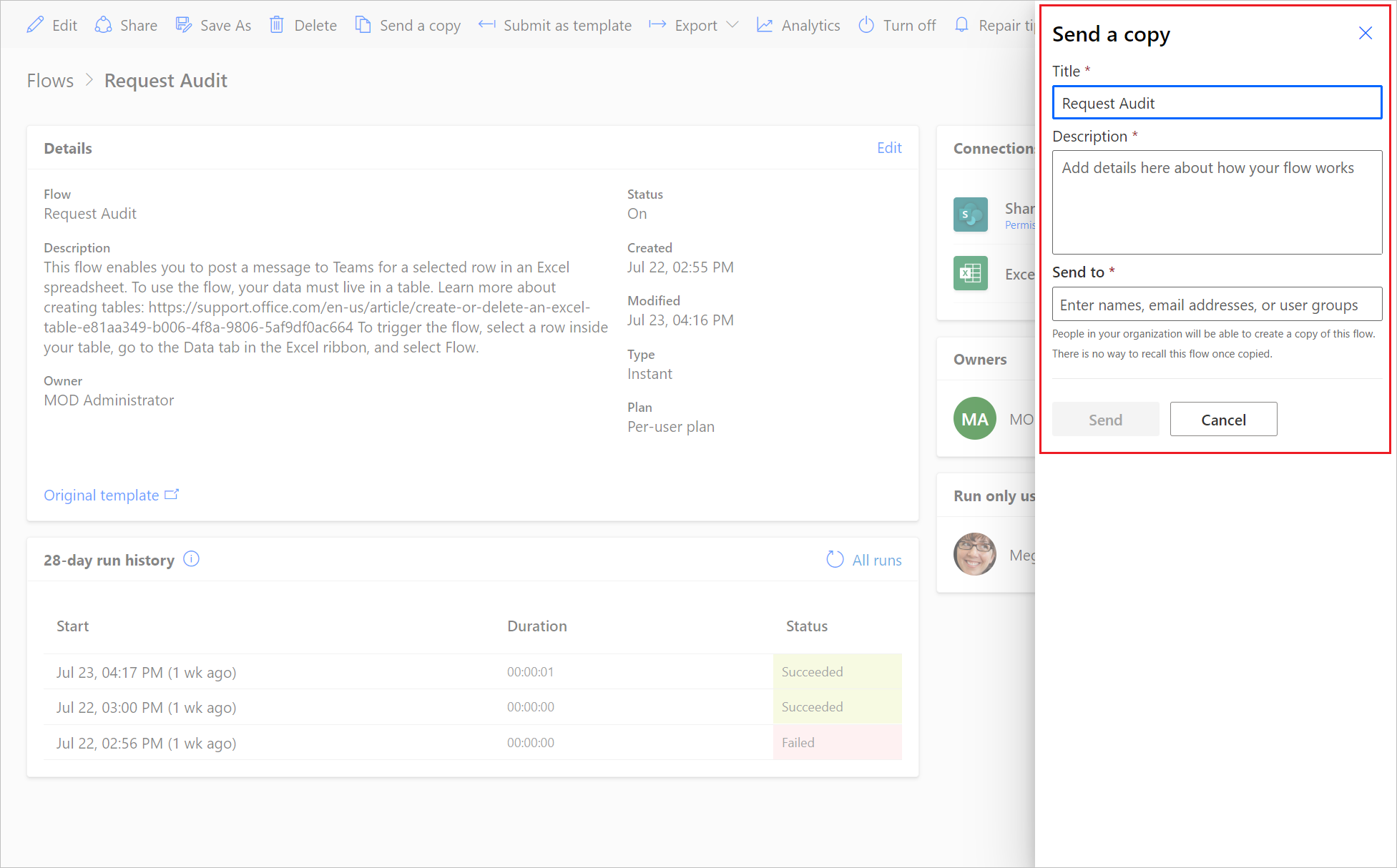The width and height of the screenshot is (1397, 868).
Task: Click the Send button in dialog
Action: [1104, 418]
